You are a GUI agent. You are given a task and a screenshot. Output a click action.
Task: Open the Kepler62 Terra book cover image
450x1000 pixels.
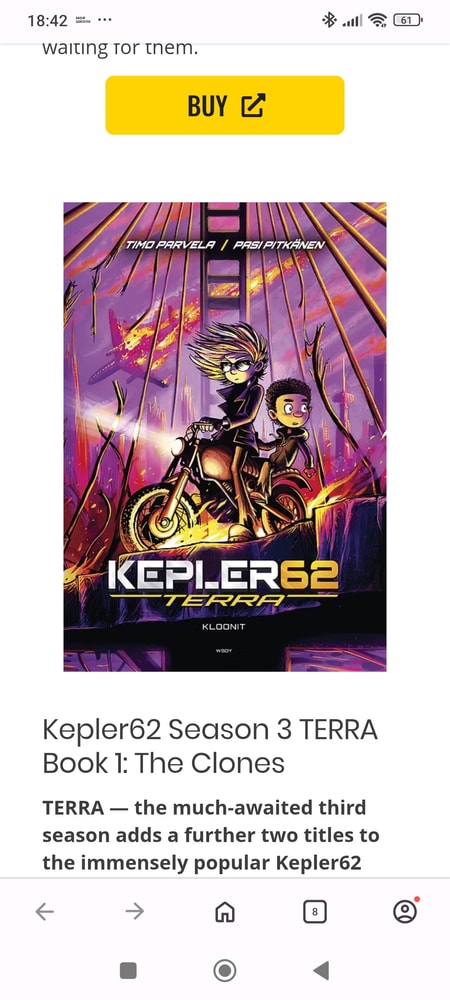point(224,437)
